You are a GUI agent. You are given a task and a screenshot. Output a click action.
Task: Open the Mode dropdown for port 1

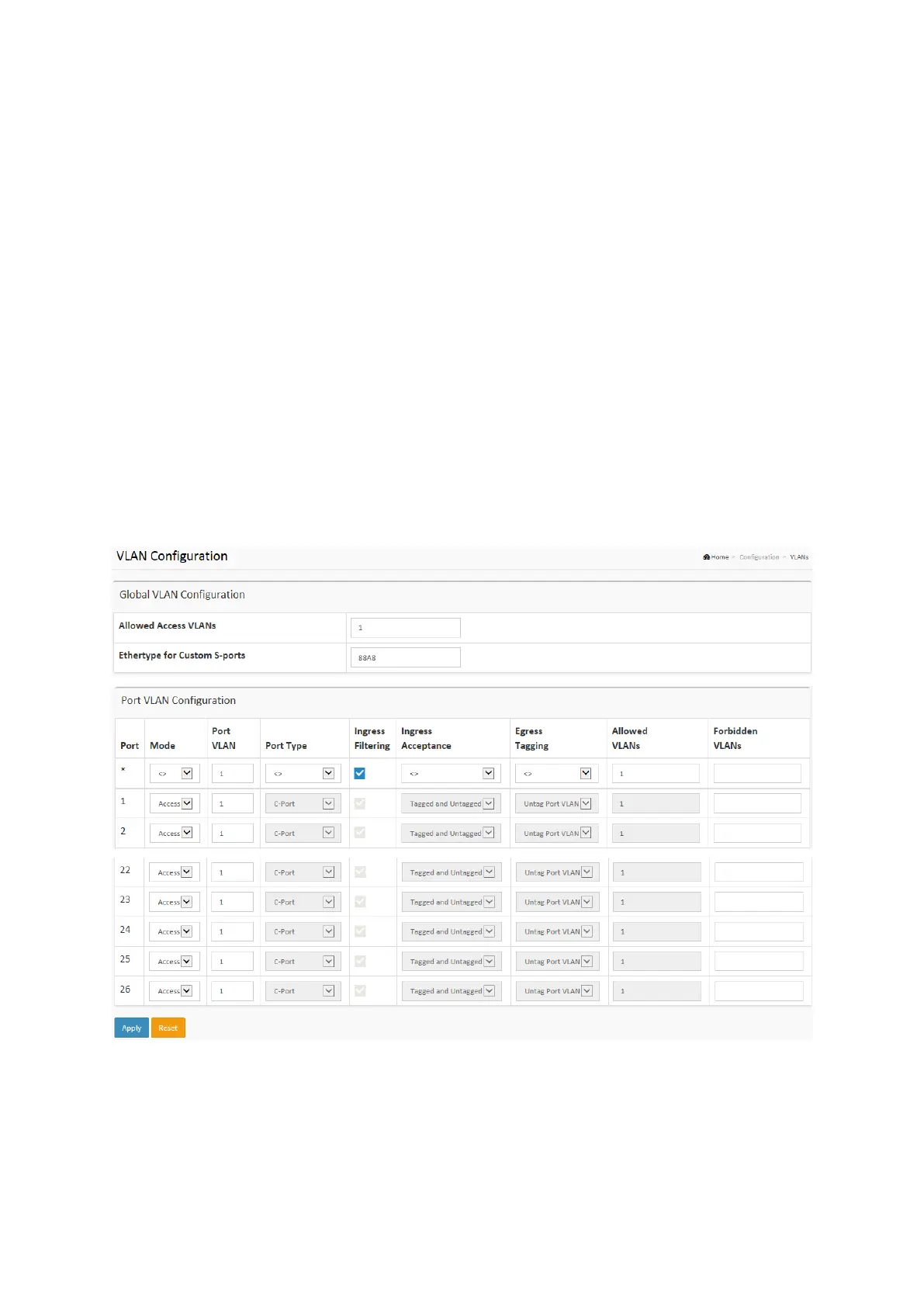[175, 803]
